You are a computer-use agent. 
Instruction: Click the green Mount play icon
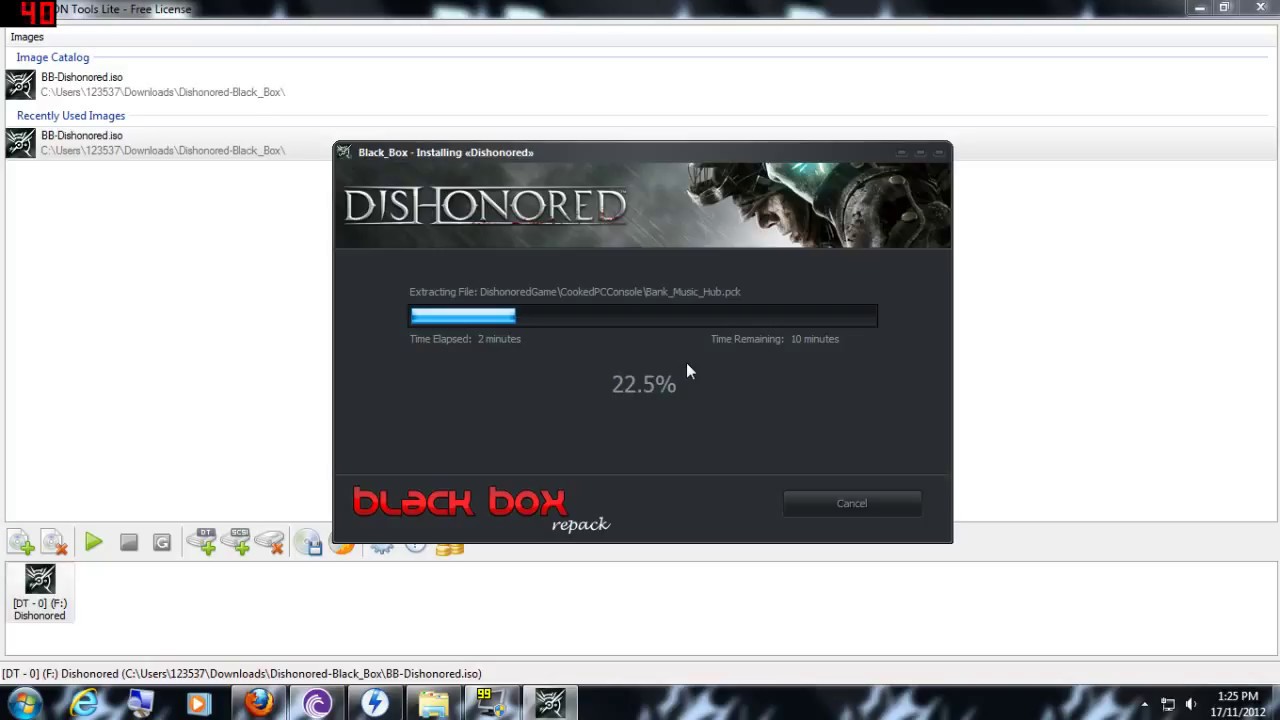tap(93, 542)
